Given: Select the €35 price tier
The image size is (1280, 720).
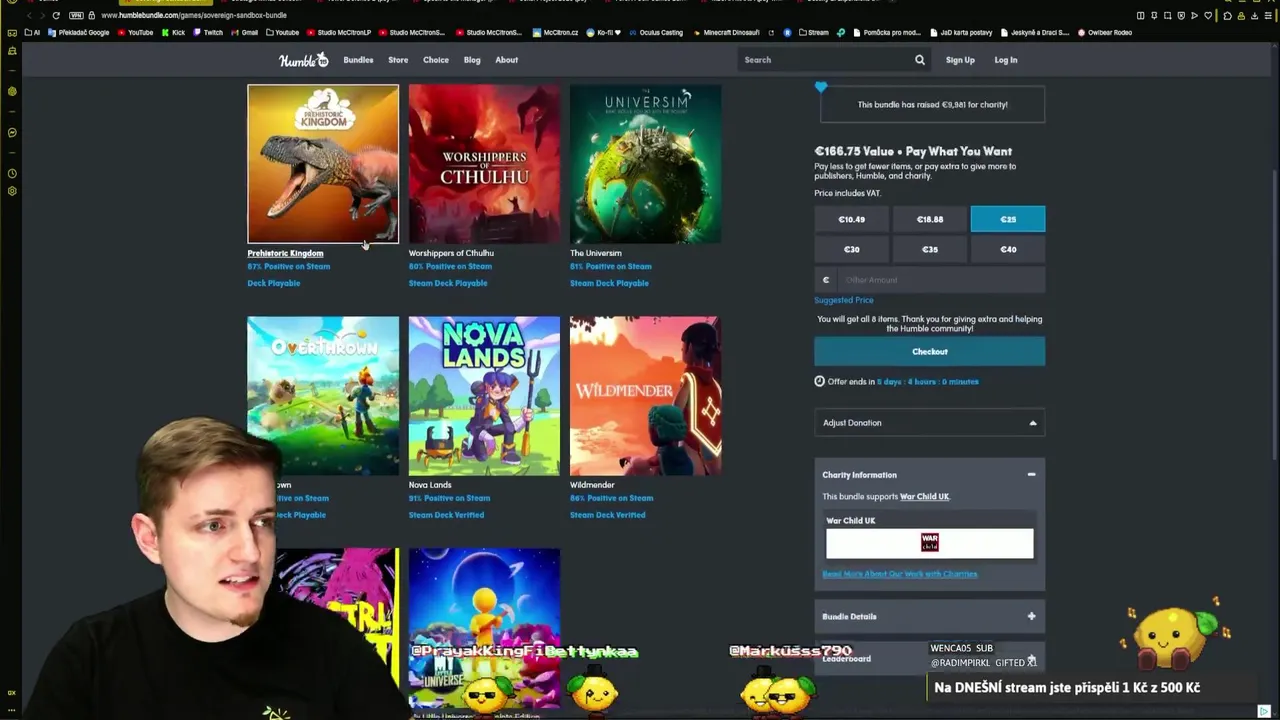Looking at the screenshot, I should tap(930, 249).
